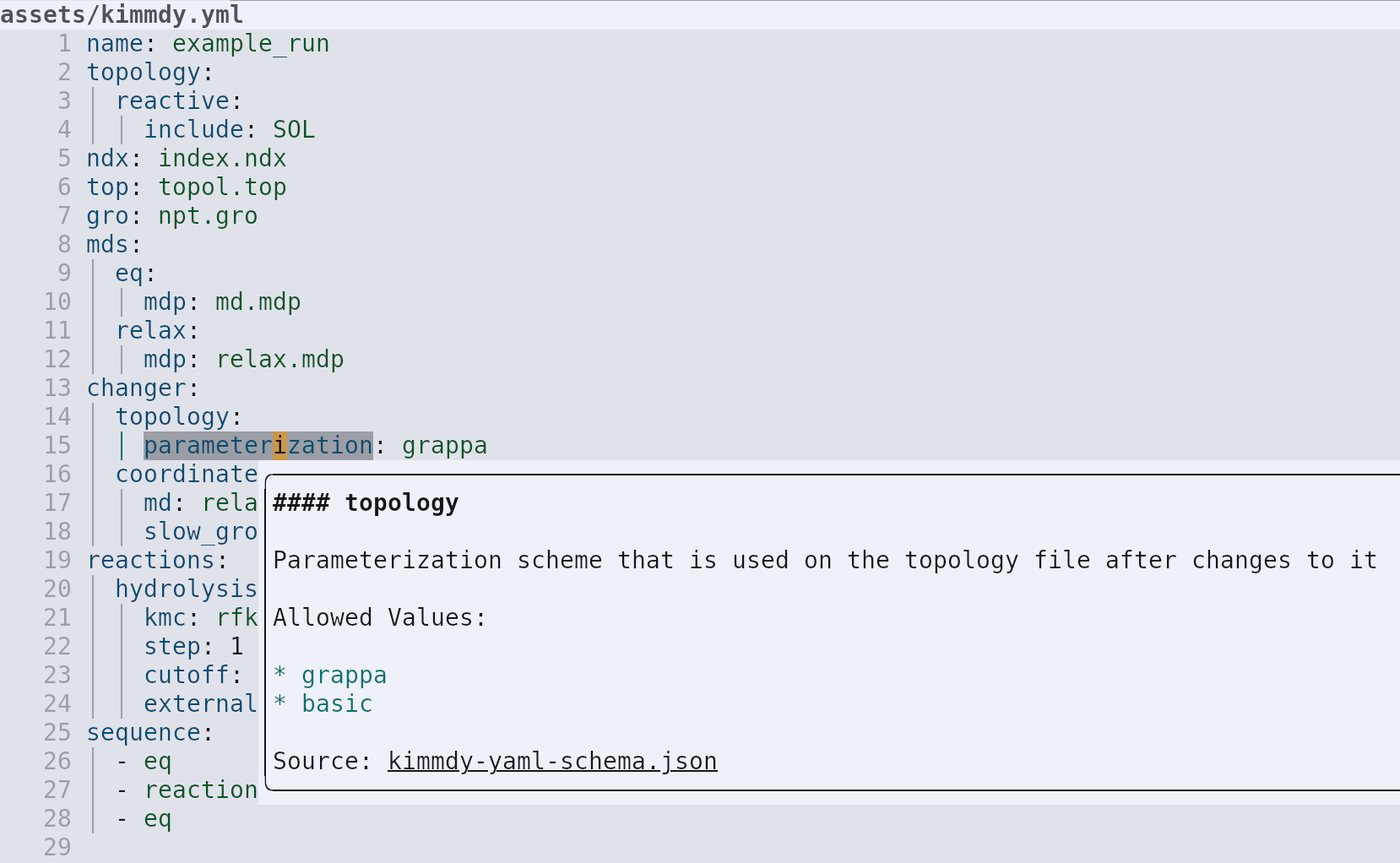Select the highlighted parameterization key
The width and height of the screenshot is (1400, 863).
coord(258,445)
